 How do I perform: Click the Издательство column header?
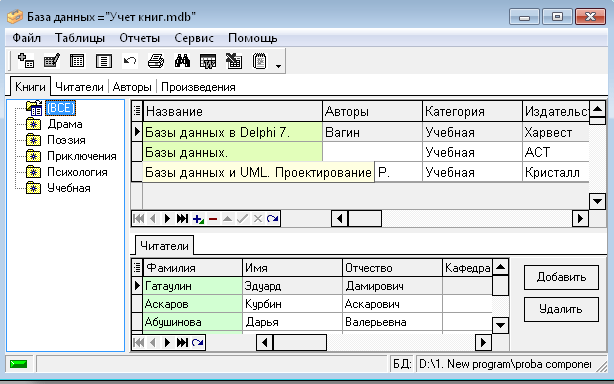pos(556,111)
